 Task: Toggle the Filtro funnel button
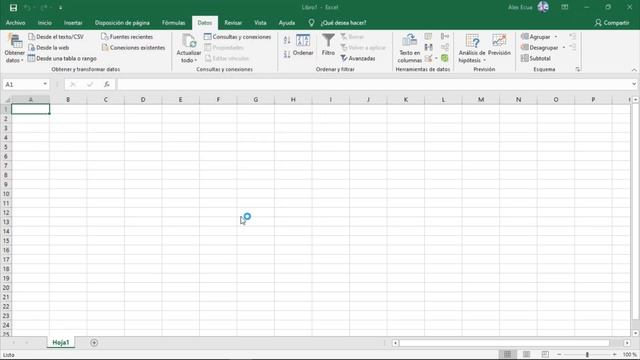328,45
